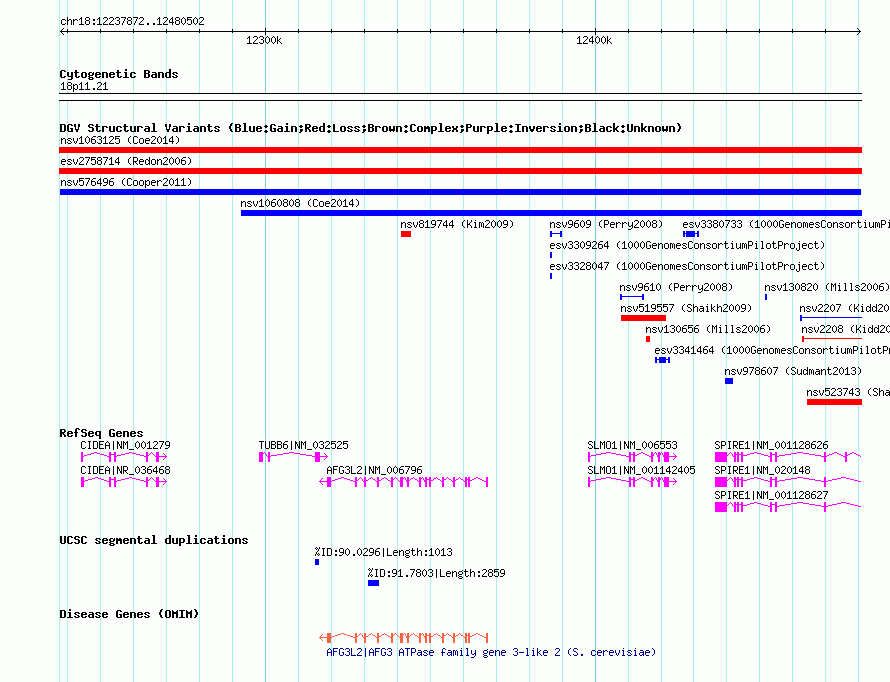Viewport: 890px width, 682px height.
Task: Click the nsv576496 (Cooper2011) label
Action: tap(126, 182)
